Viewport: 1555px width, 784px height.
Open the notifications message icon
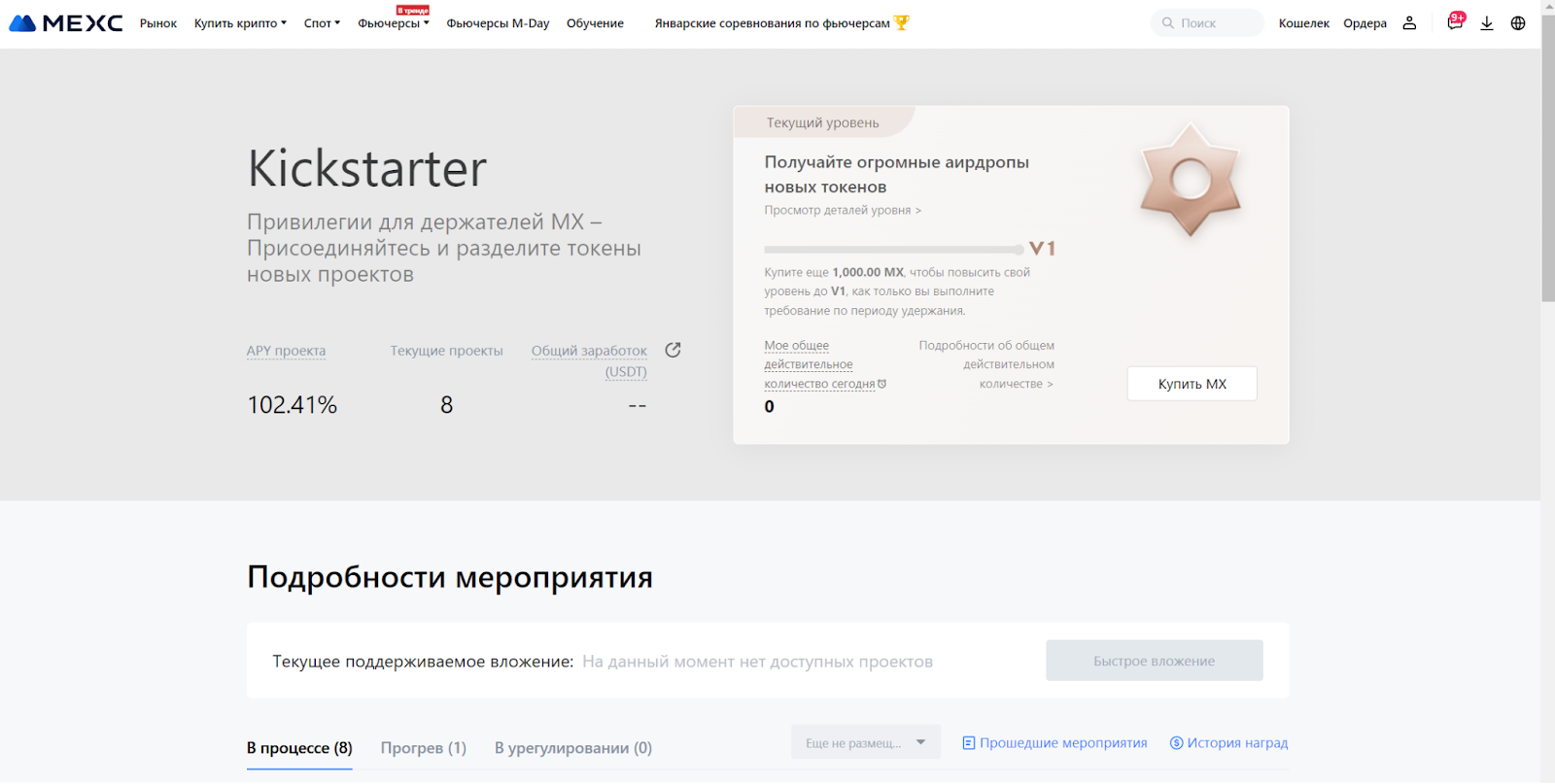(1455, 22)
